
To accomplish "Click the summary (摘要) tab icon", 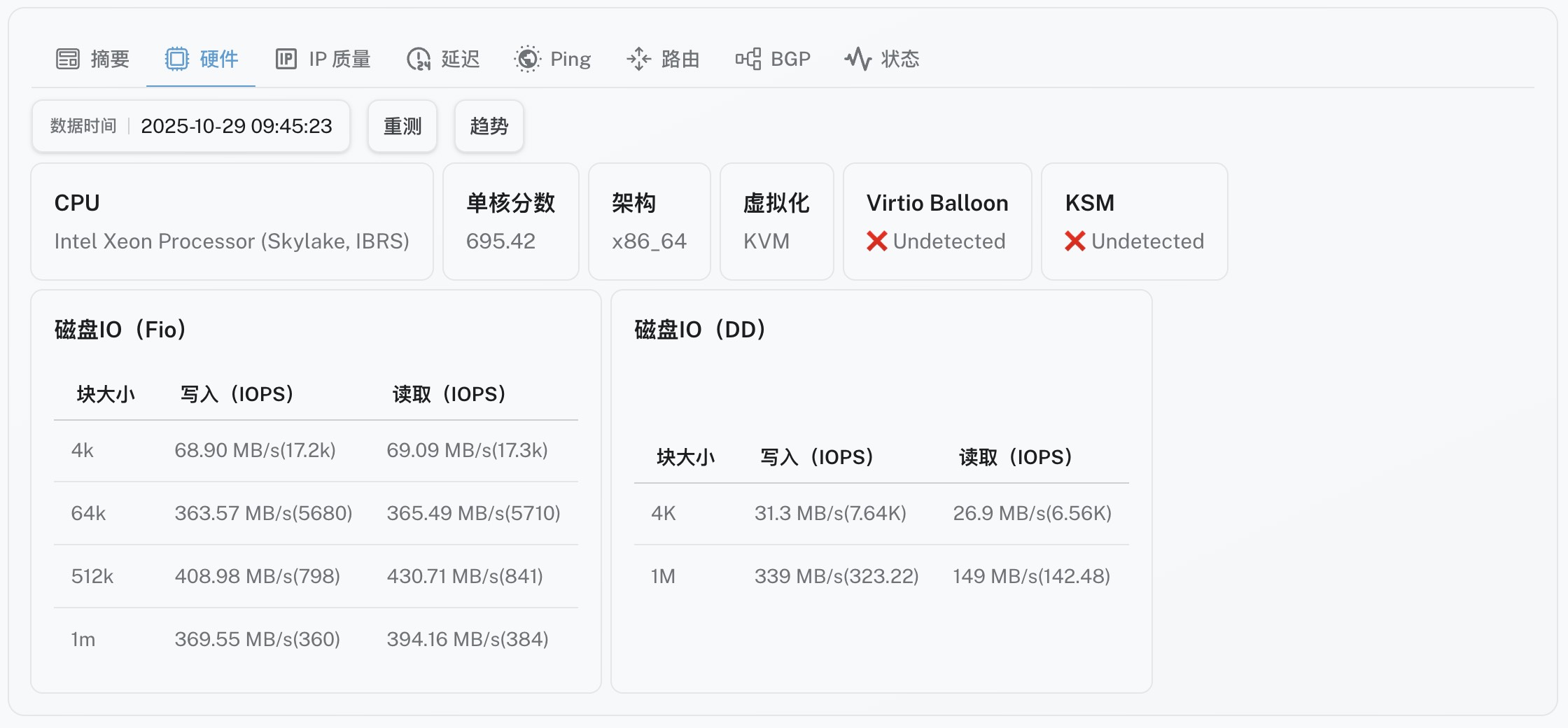I will click(68, 59).
